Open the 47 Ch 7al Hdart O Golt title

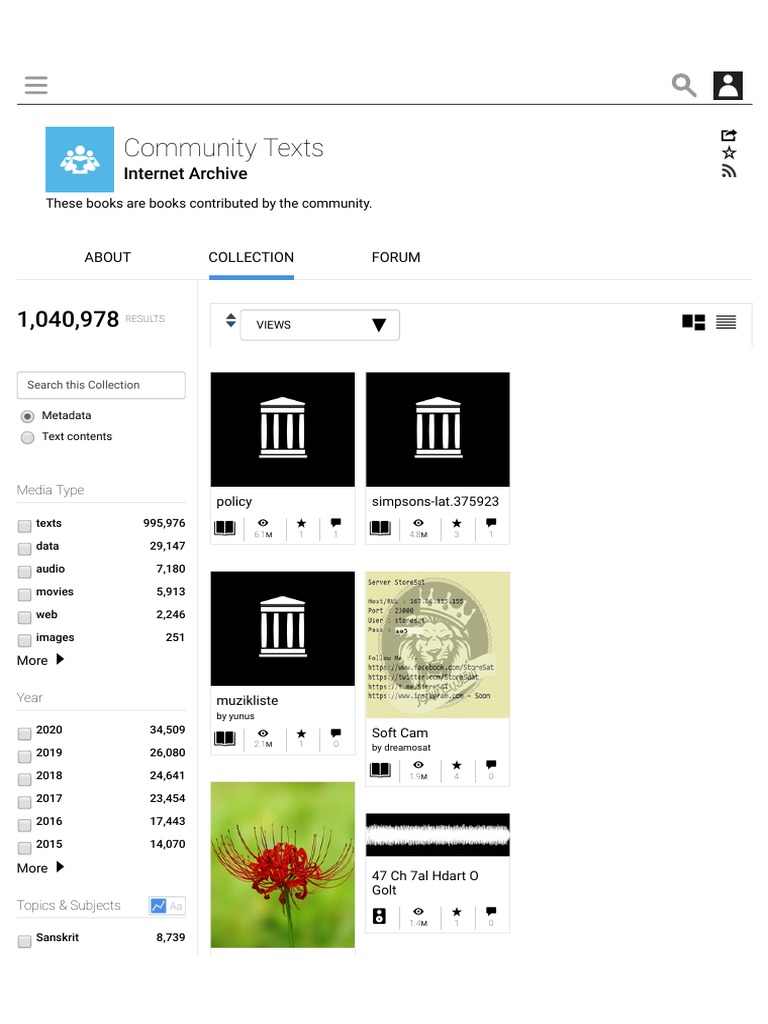(x=425, y=883)
